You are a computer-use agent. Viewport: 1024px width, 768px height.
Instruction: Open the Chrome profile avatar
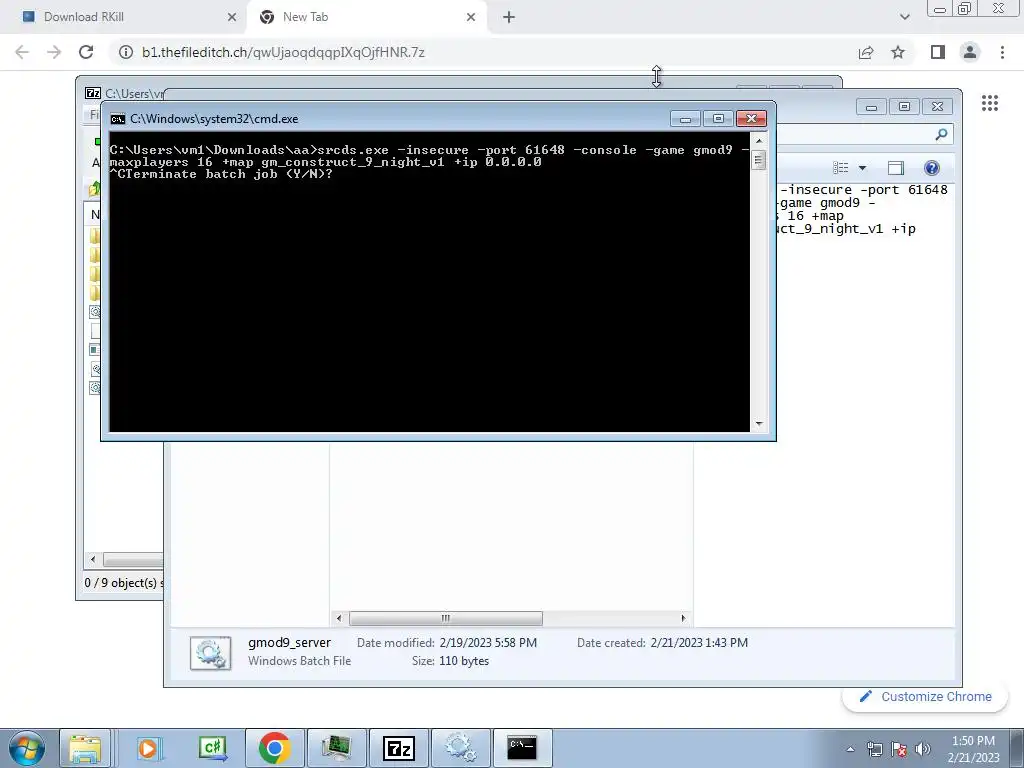click(x=970, y=52)
